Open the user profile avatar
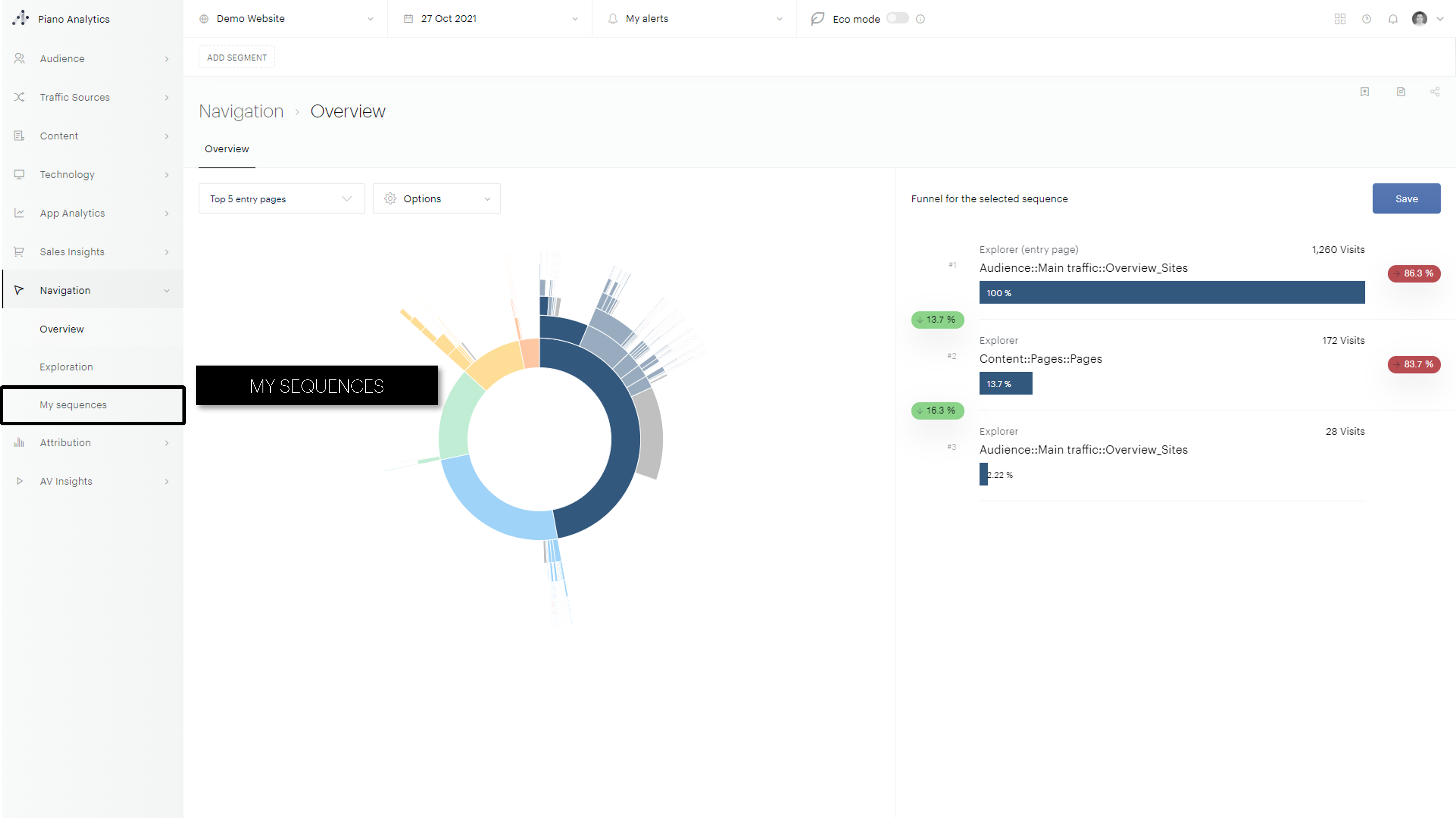The image size is (1456, 818). click(x=1419, y=19)
